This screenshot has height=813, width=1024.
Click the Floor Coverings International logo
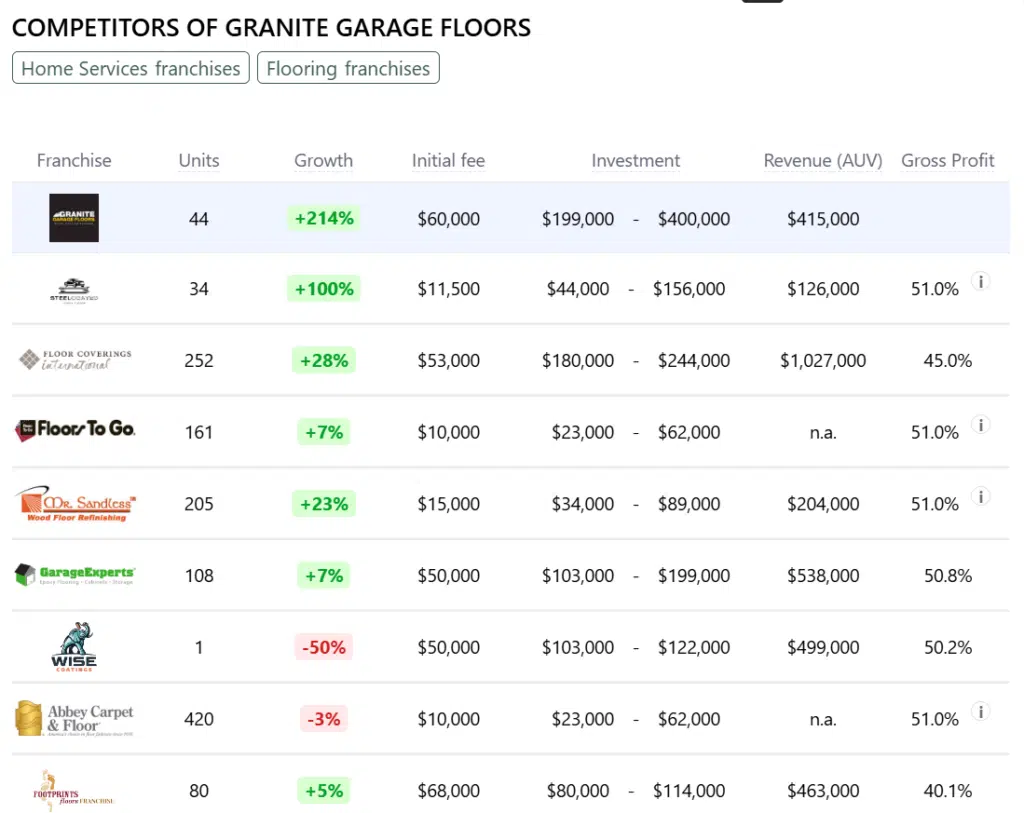coord(75,360)
